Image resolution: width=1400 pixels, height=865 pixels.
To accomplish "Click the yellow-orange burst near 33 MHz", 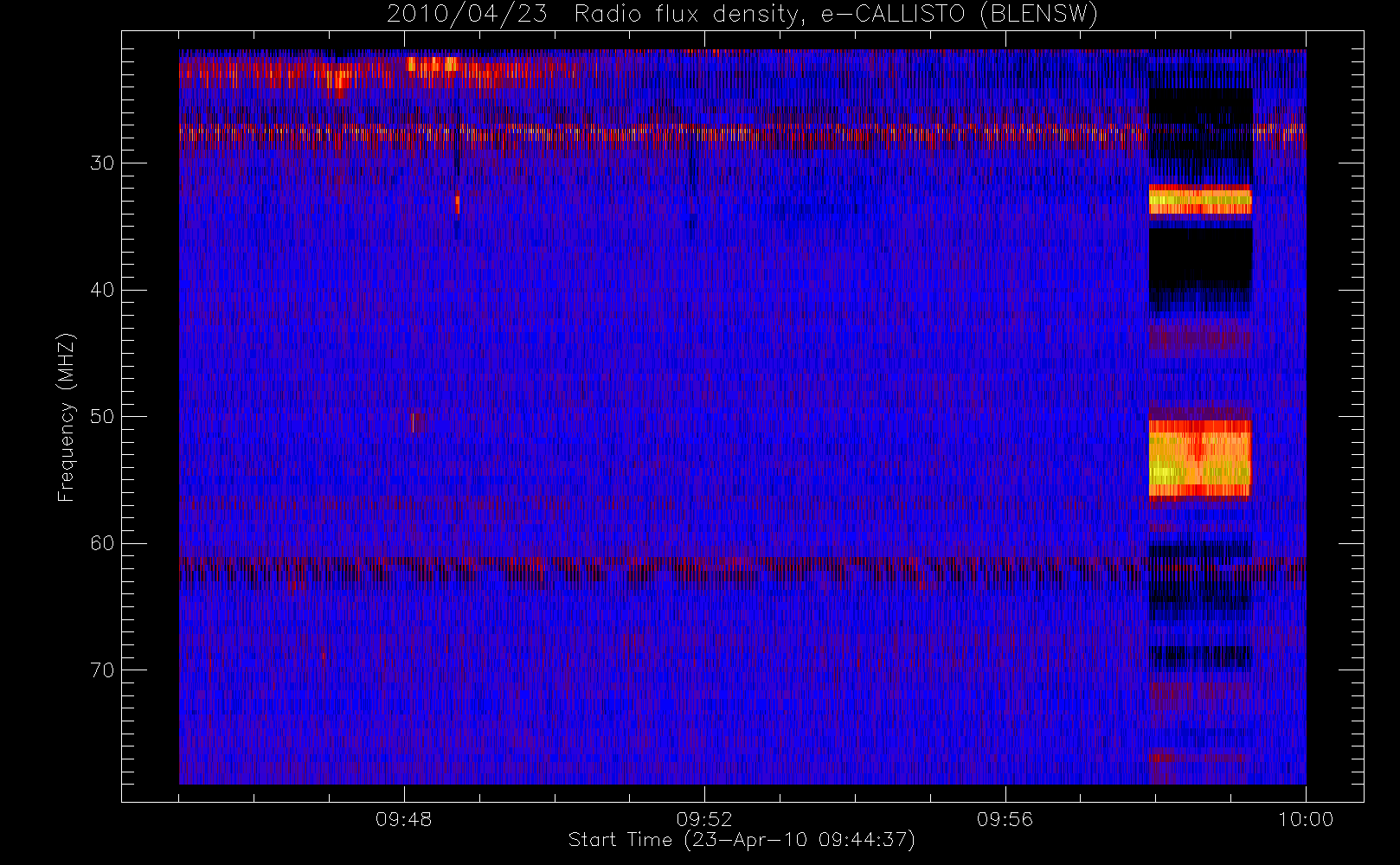I will (x=1199, y=200).
